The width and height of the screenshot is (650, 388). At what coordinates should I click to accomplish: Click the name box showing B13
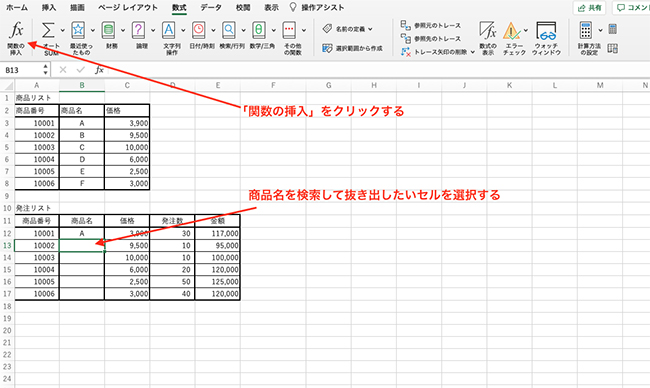coord(21,70)
